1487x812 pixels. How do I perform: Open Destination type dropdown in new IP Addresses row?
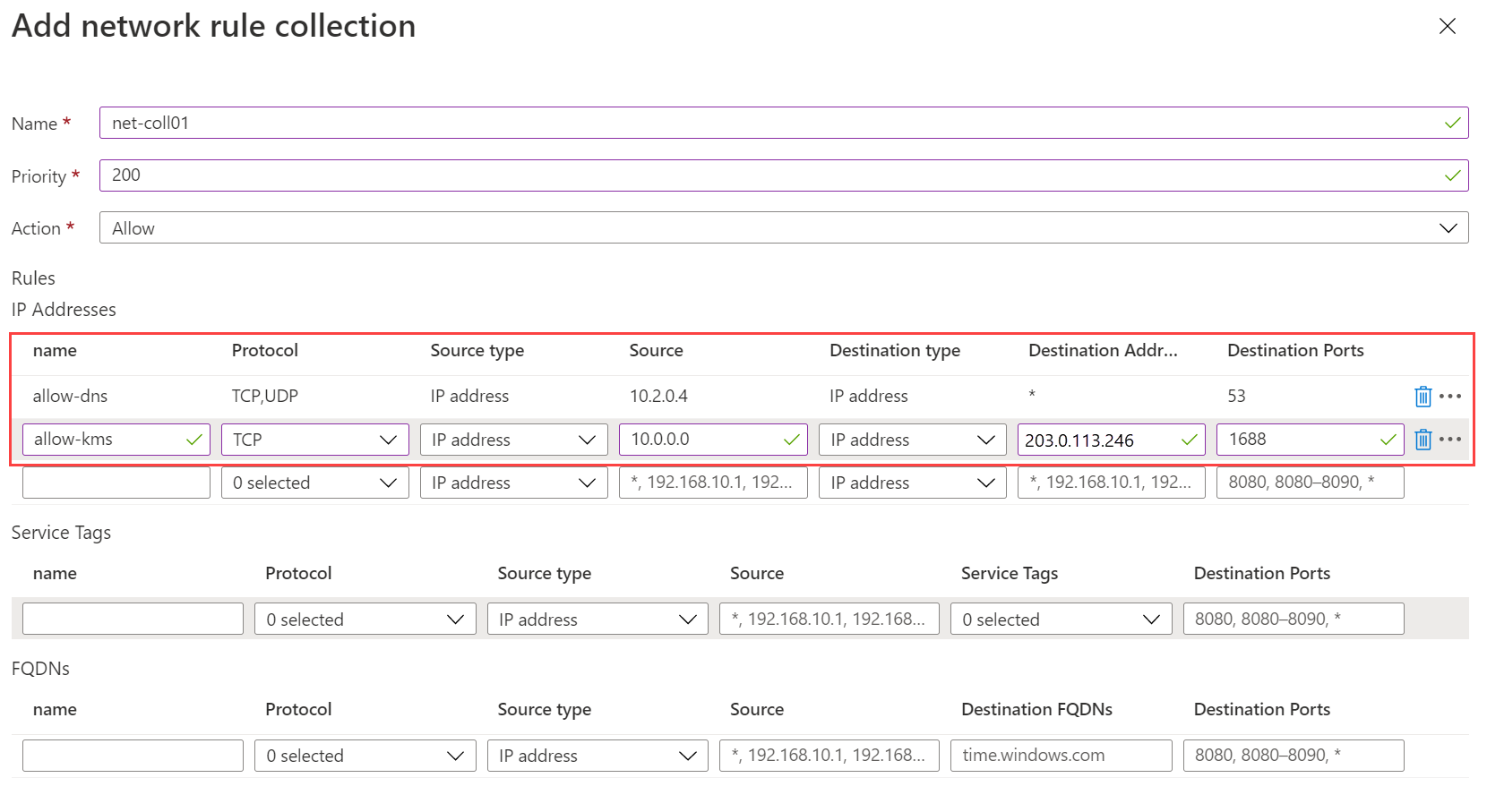(913, 483)
